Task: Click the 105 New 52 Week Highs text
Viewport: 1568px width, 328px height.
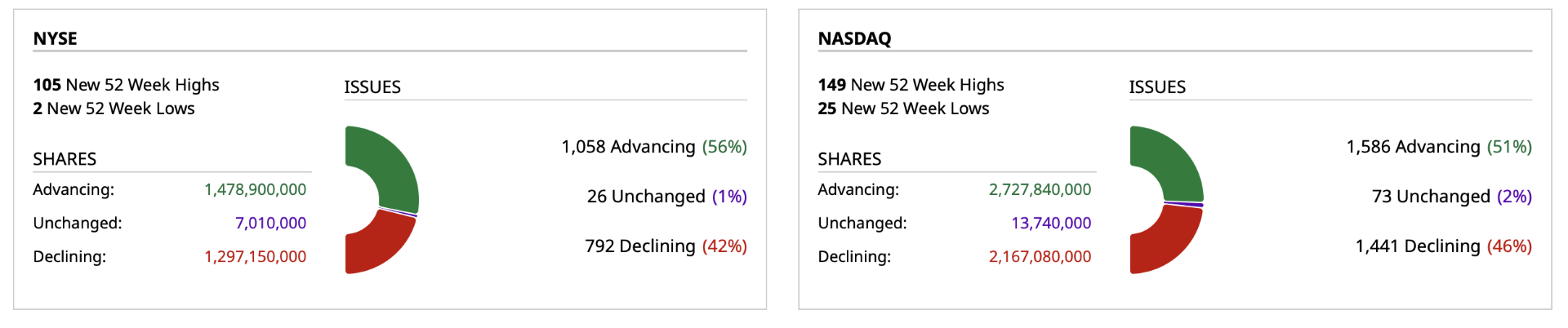Action: [x=126, y=85]
